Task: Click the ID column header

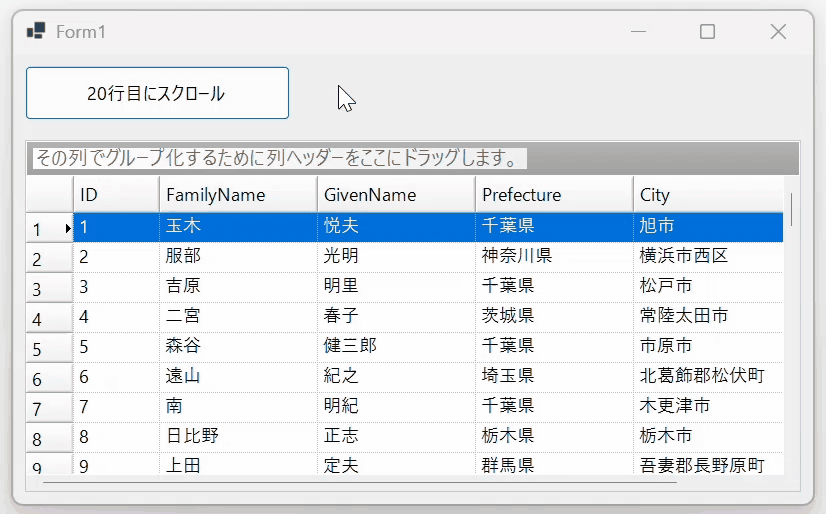Action: coord(116,195)
